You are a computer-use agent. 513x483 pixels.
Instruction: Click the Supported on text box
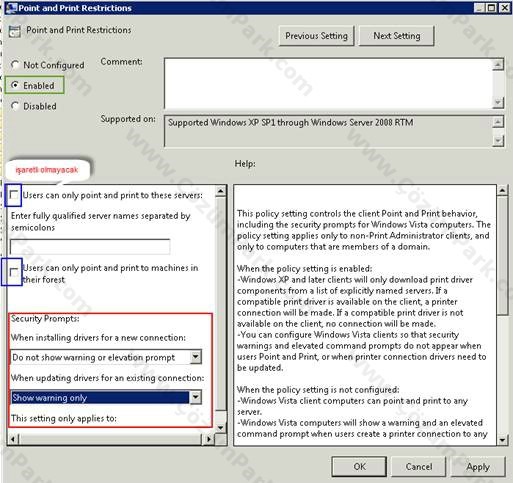coord(328,131)
